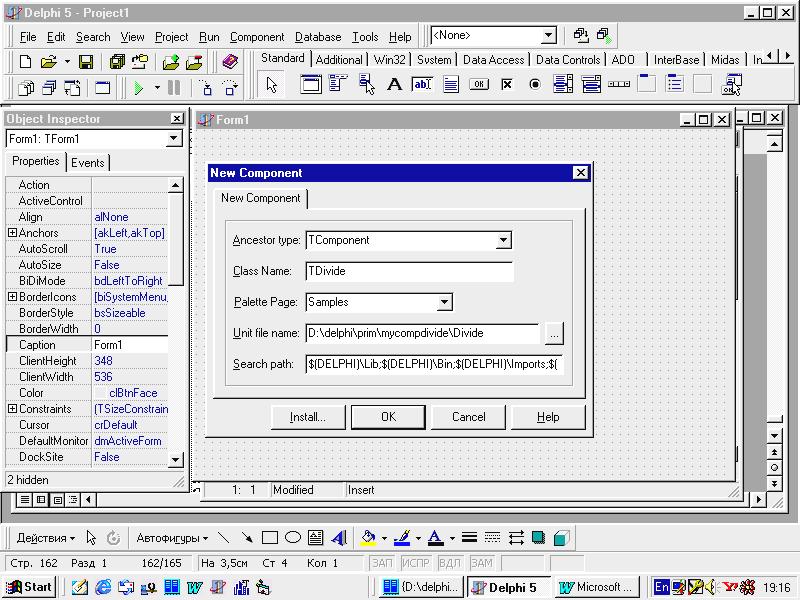The width and height of the screenshot is (800, 600).
Task: Switch to the Additional palette tab
Action: (x=339, y=60)
